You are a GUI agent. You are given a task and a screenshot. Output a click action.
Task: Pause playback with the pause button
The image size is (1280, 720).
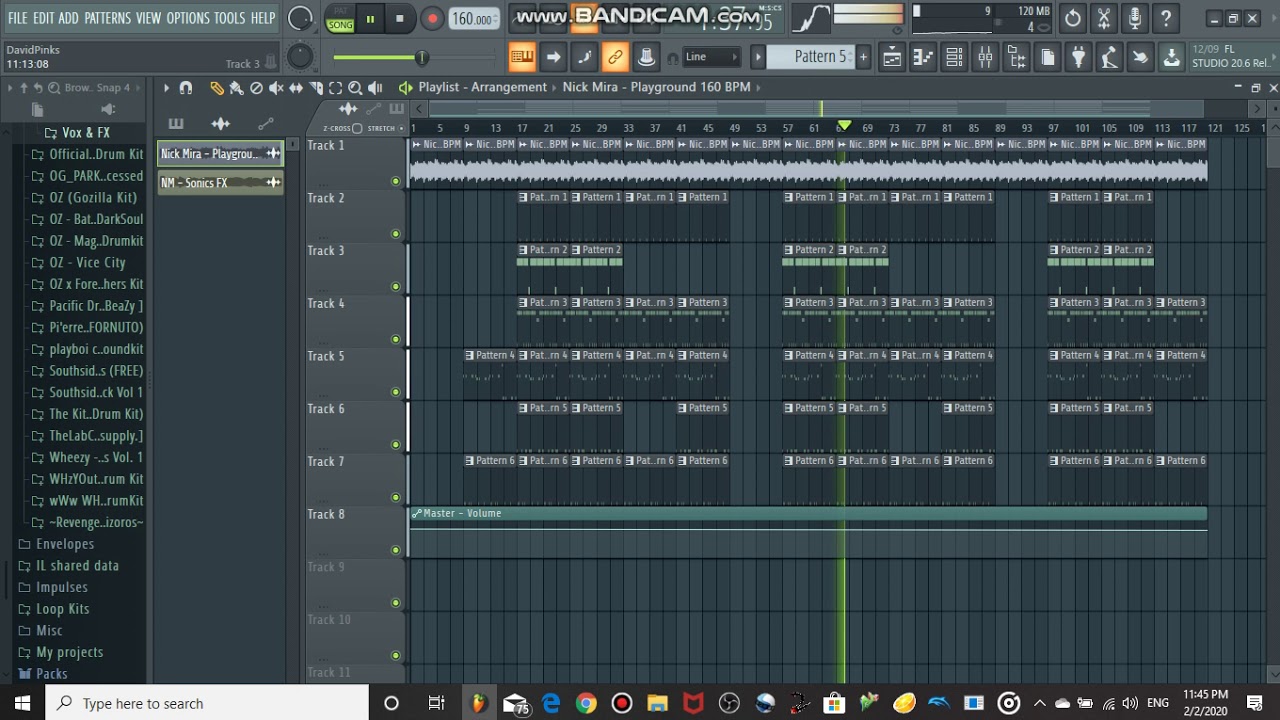370,18
